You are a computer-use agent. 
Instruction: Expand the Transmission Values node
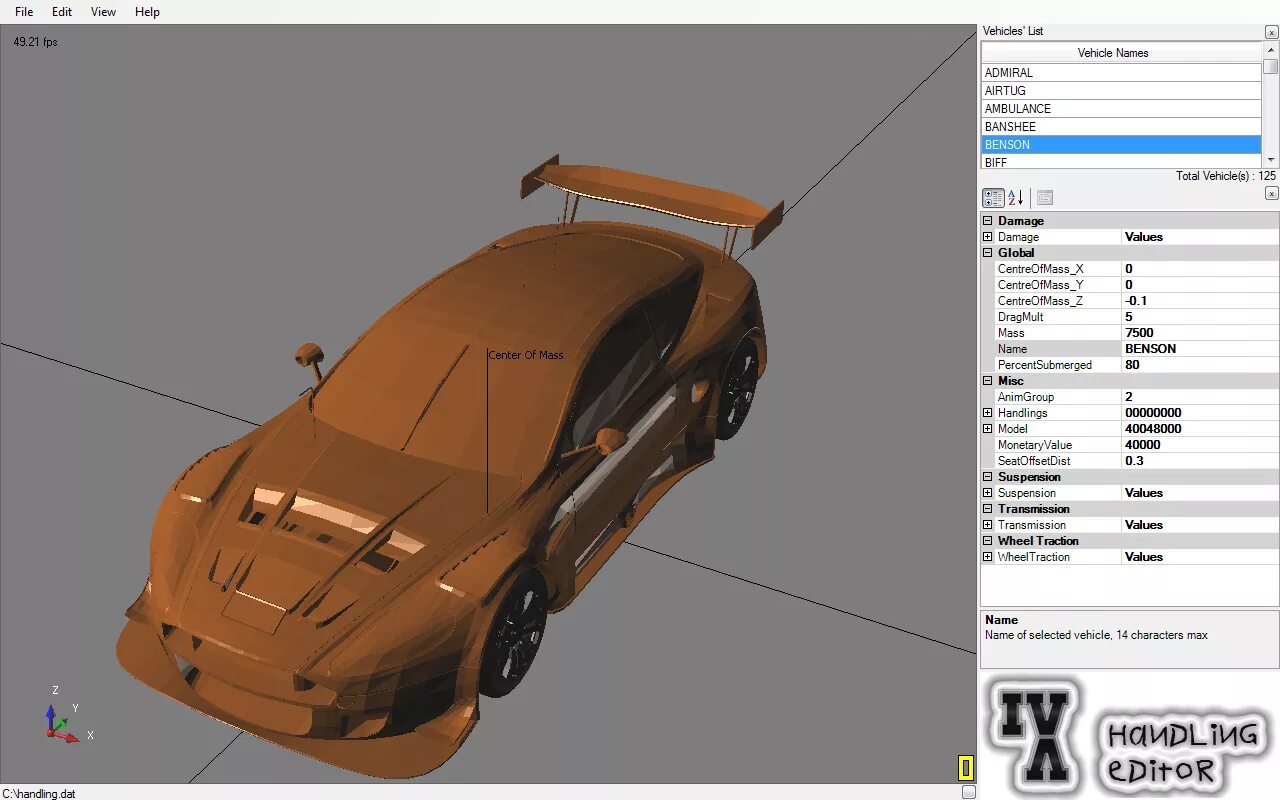(x=988, y=525)
